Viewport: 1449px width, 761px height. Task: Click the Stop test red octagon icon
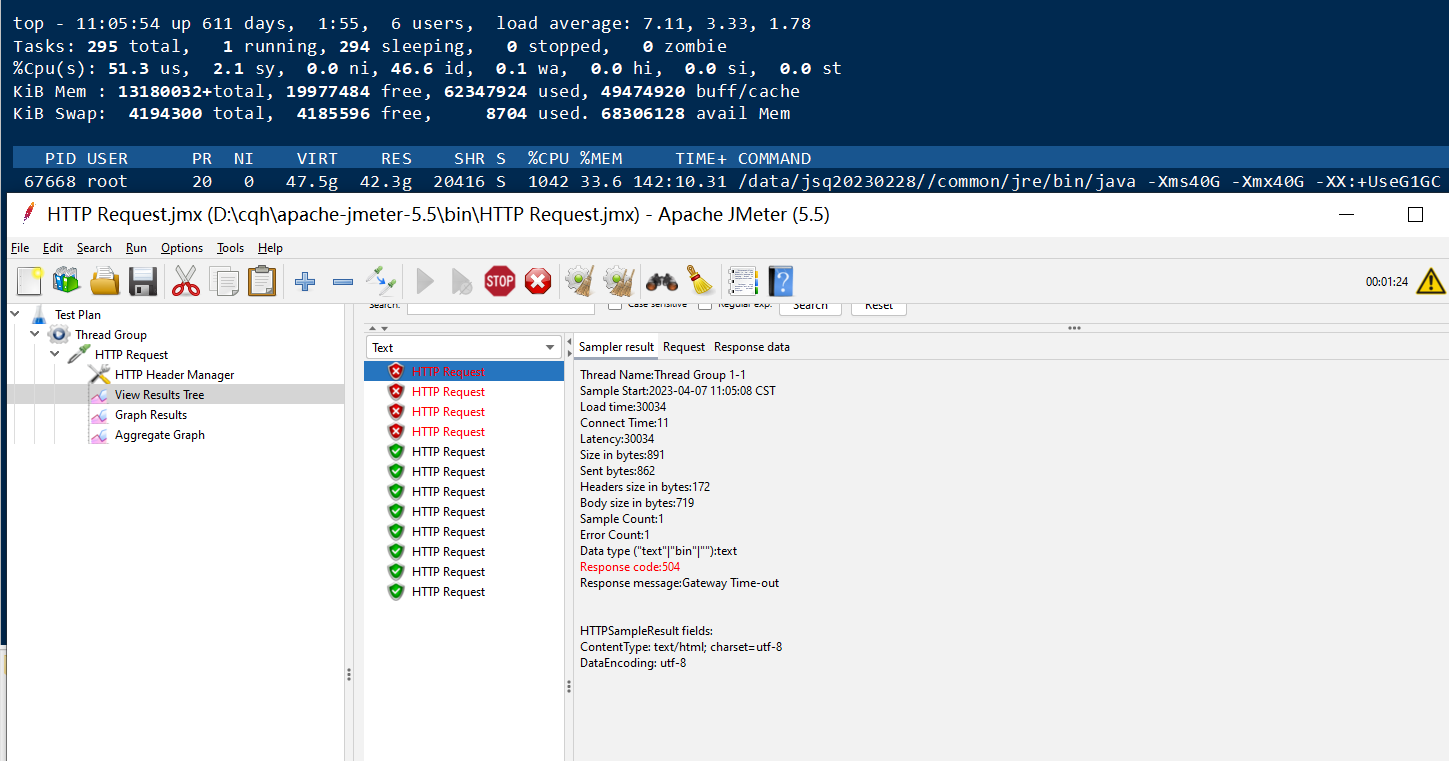click(x=499, y=281)
